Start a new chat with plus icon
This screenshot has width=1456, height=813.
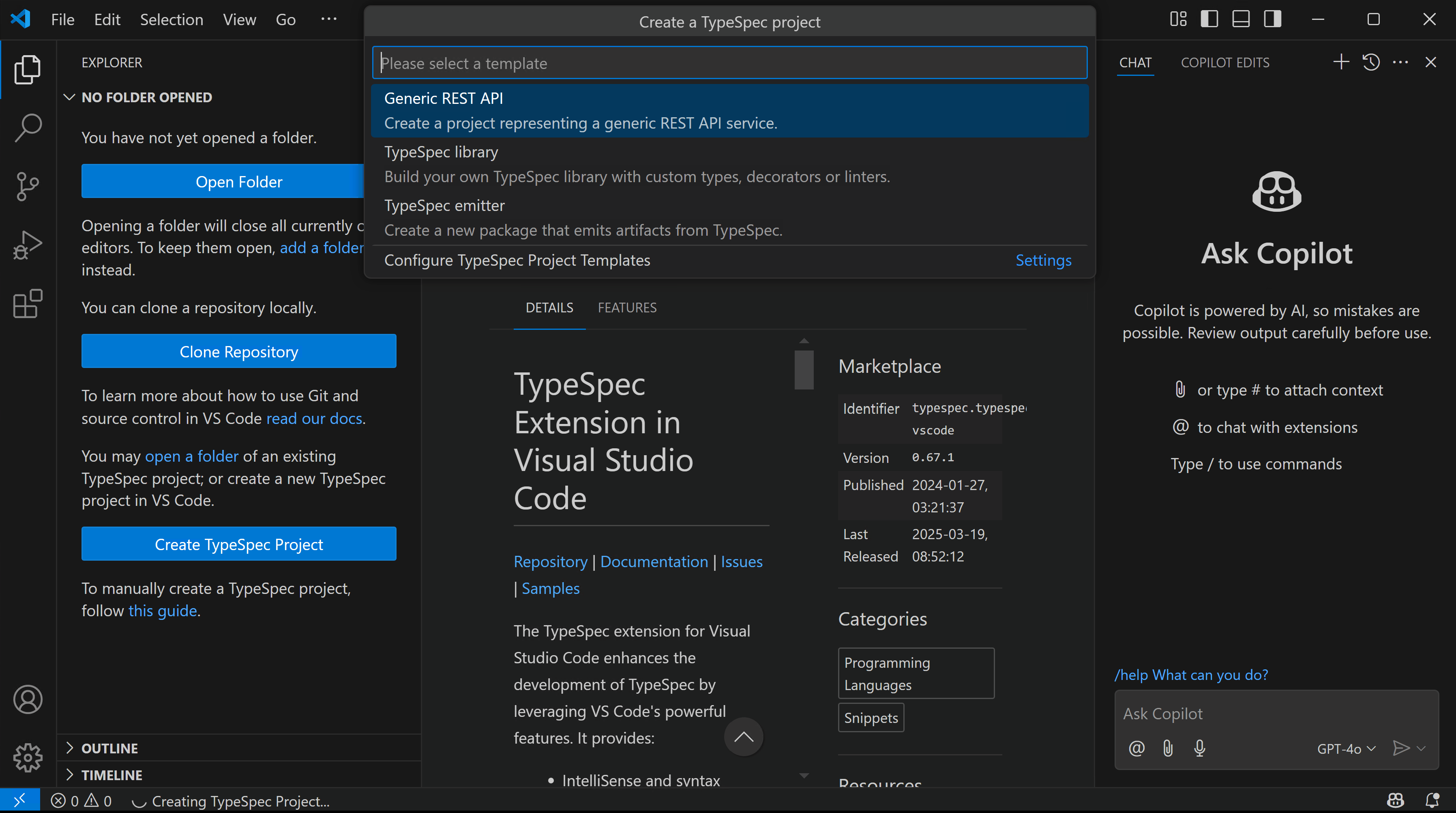tap(1341, 62)
